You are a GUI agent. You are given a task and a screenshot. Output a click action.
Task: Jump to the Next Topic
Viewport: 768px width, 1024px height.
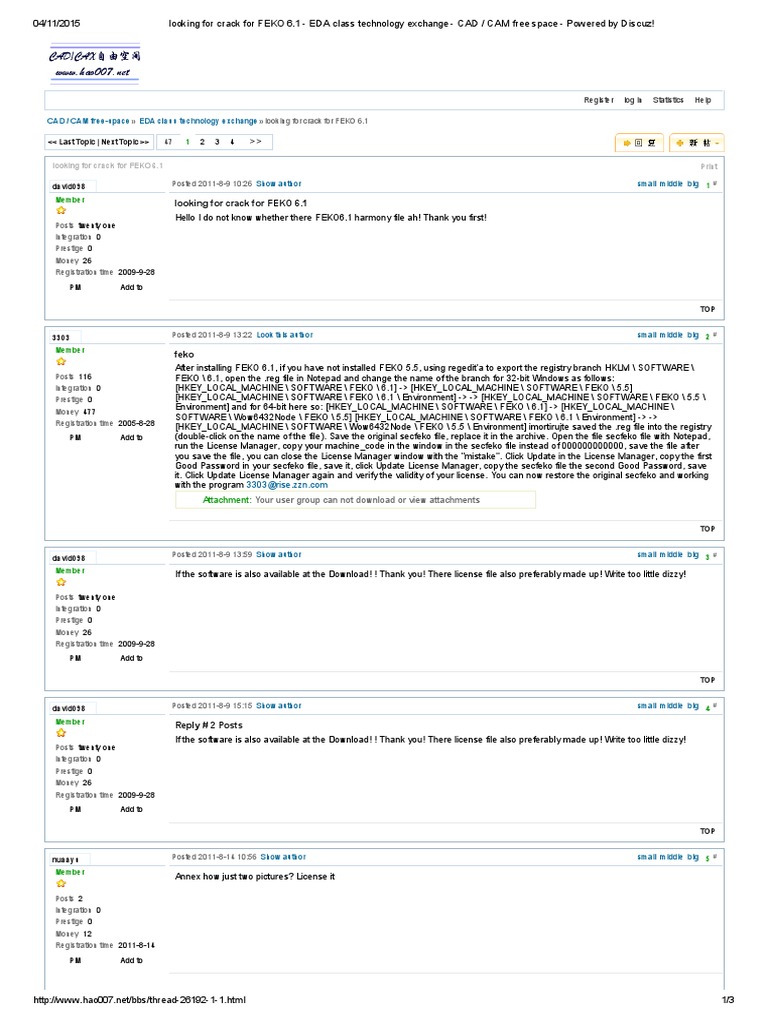pyautogui.click(x=125, y=142)
